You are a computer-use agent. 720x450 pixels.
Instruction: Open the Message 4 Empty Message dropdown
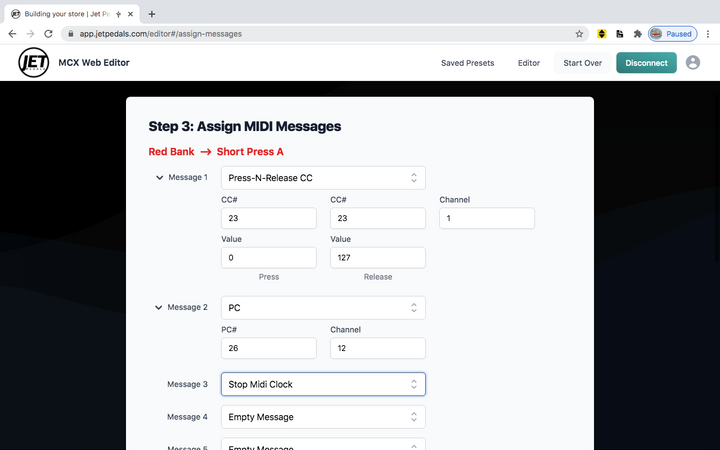pos(323,417)
